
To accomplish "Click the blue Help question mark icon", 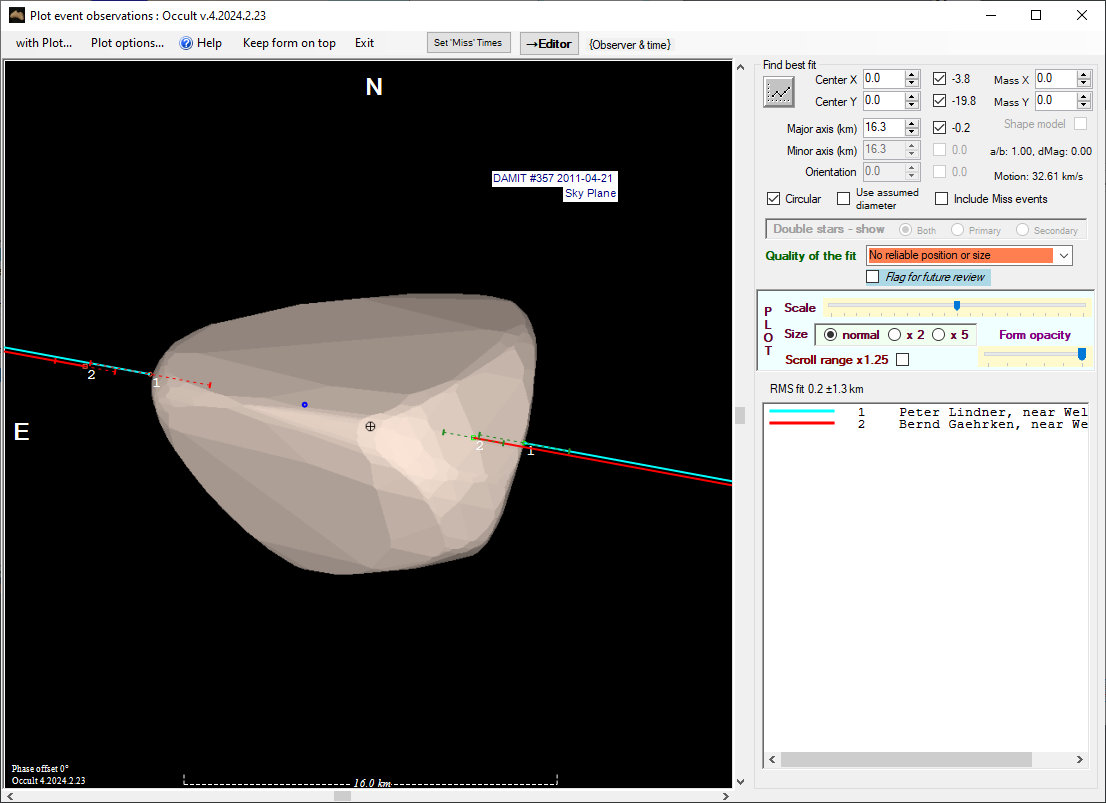I will [x=186, y=43].
